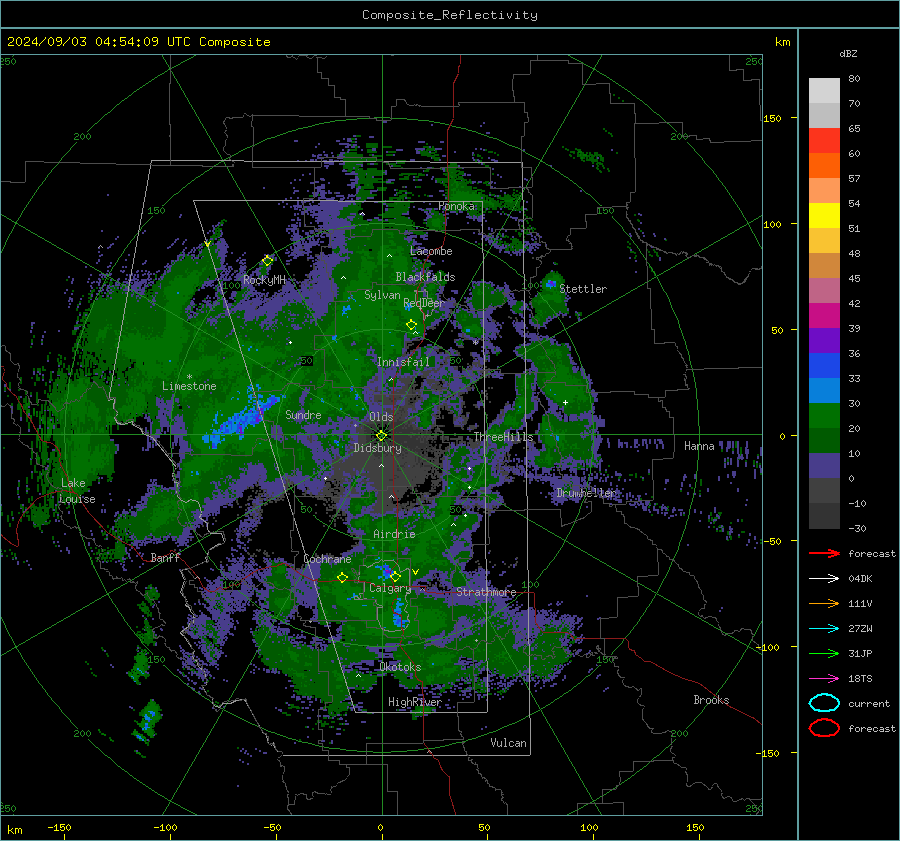Click the yellow diamond marker near RedDeer
This screenshot has width=900, height=841.
(x=411, y=325)
